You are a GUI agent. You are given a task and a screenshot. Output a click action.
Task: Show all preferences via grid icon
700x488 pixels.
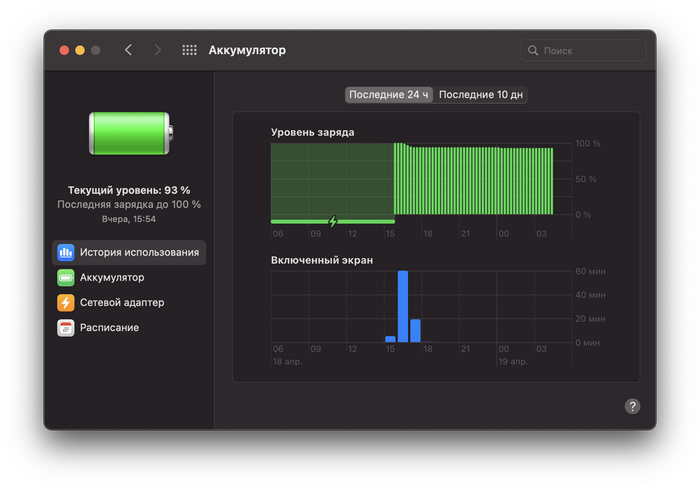(189, 50)
